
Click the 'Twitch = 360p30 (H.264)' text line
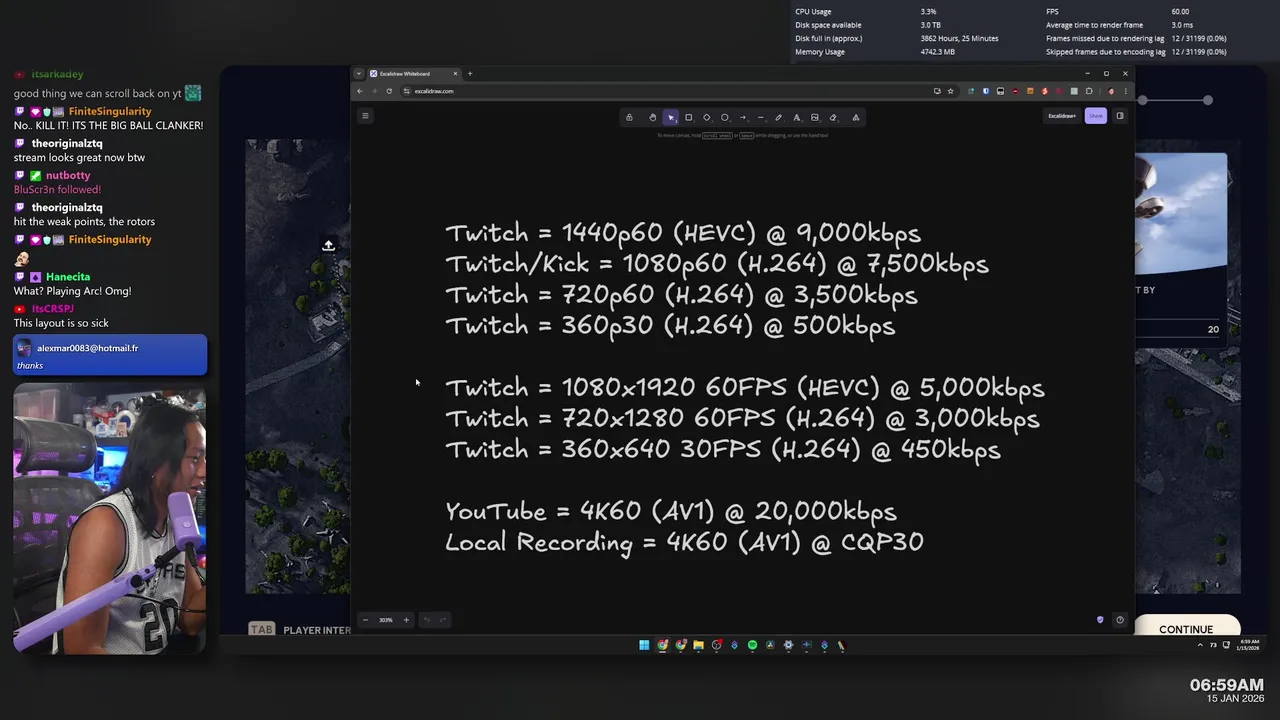pos(670,326)
